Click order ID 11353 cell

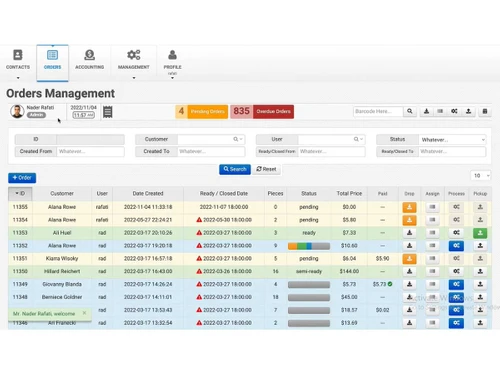(x=20, y=233)
